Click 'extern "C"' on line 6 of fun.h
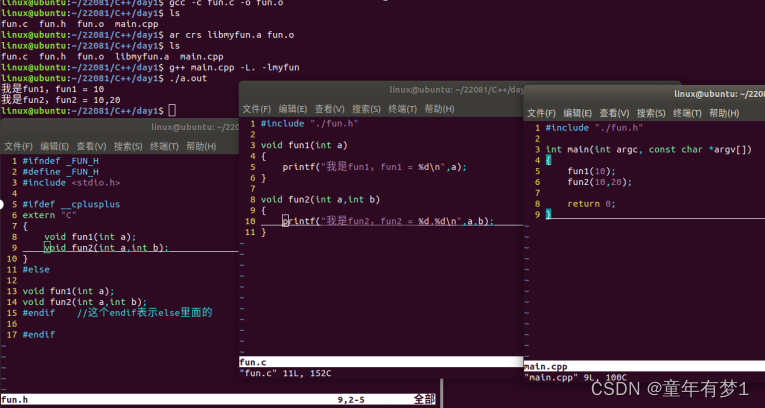 pyautogui.click(x=50, y=215)
